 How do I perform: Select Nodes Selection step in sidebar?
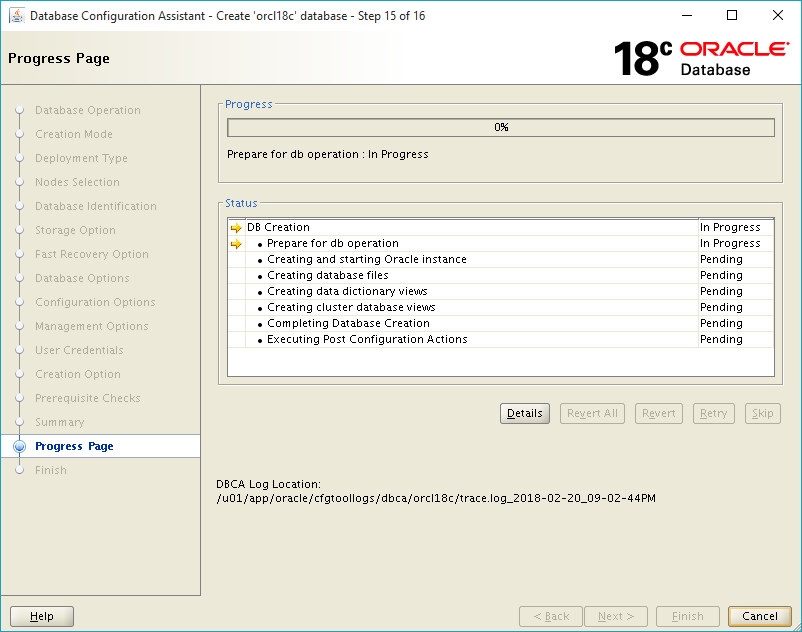77,183
